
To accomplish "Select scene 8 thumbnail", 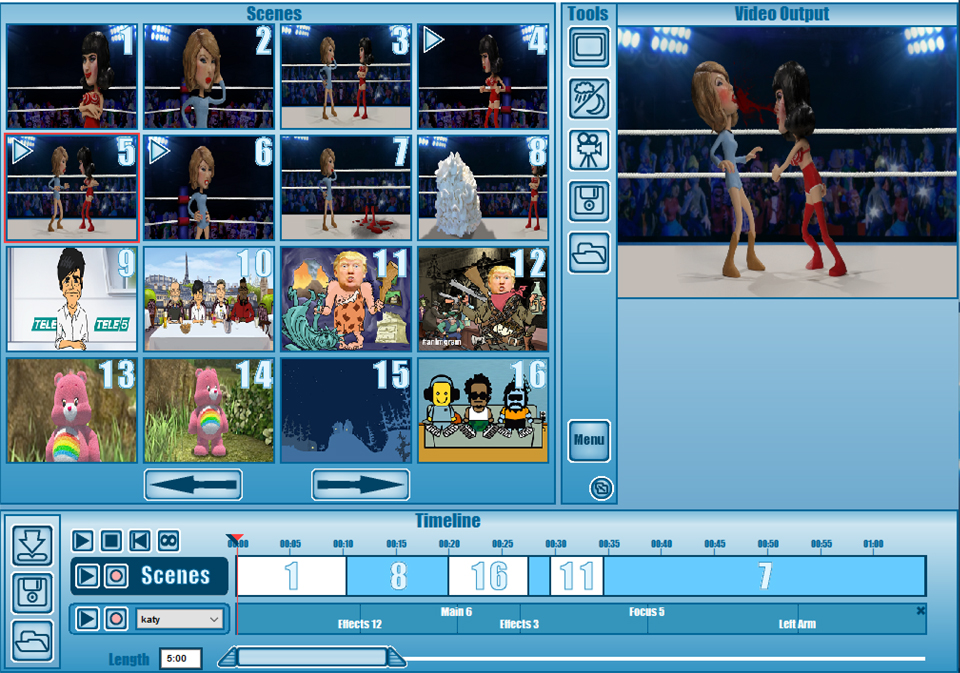I will point(483,188).
